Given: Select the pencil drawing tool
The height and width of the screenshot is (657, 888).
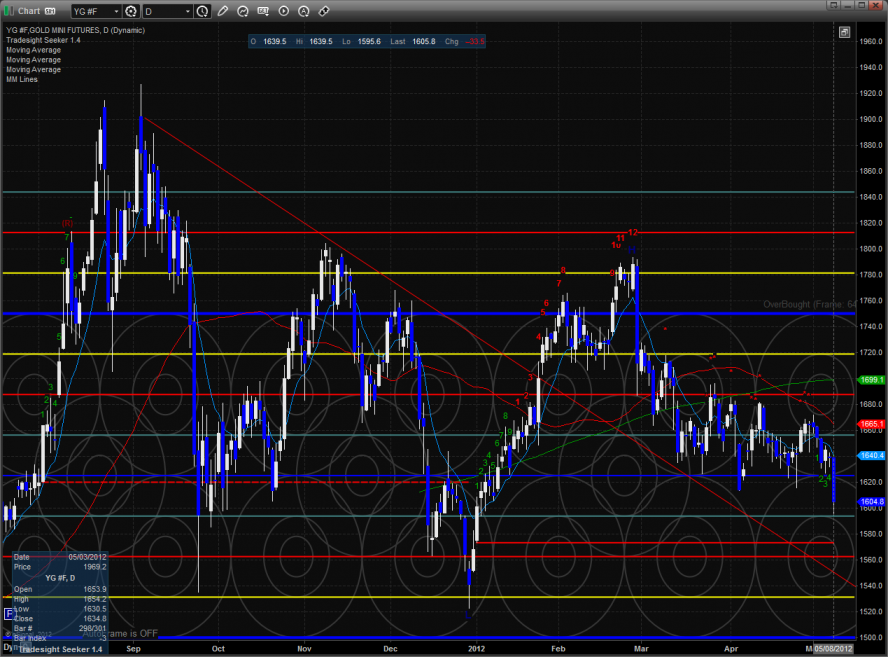Looking at the screenshot, I should (222, 11).
